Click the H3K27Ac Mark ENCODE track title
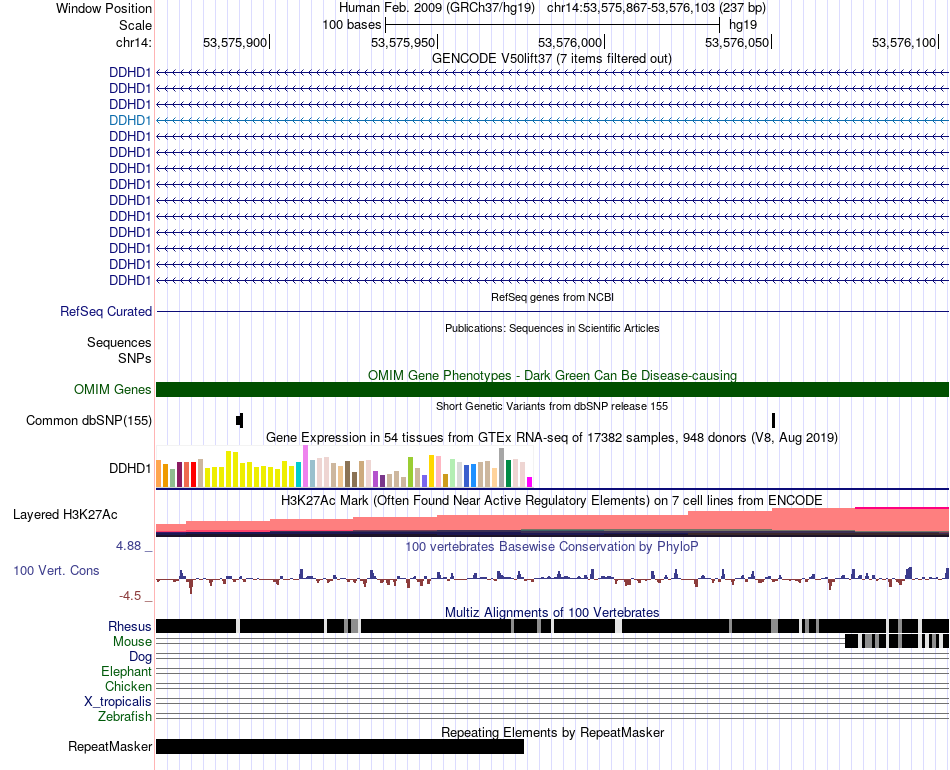The height and width of the screenshot is (770, 950). pos(552,500)
